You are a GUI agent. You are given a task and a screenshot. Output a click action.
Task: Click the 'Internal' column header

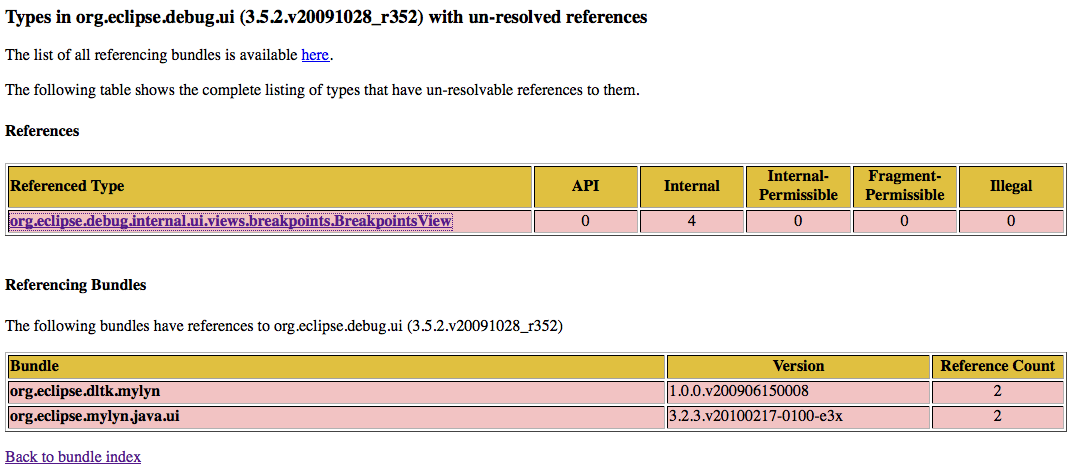tap(692, 186)
